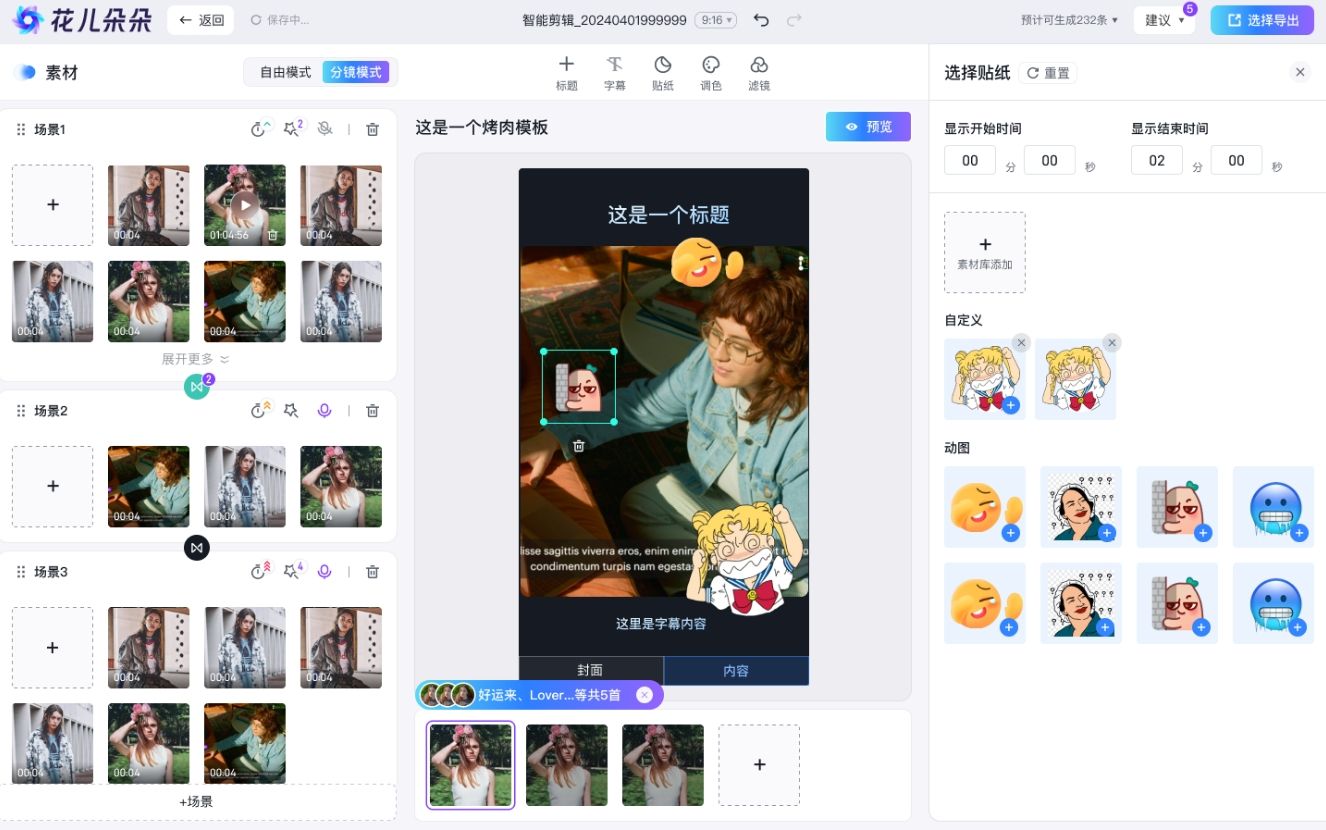This screenshot has height=830, width=1326.
Task: Click the 标题 add-title tool
Action: pyautogui.click(x=566, y=74)
